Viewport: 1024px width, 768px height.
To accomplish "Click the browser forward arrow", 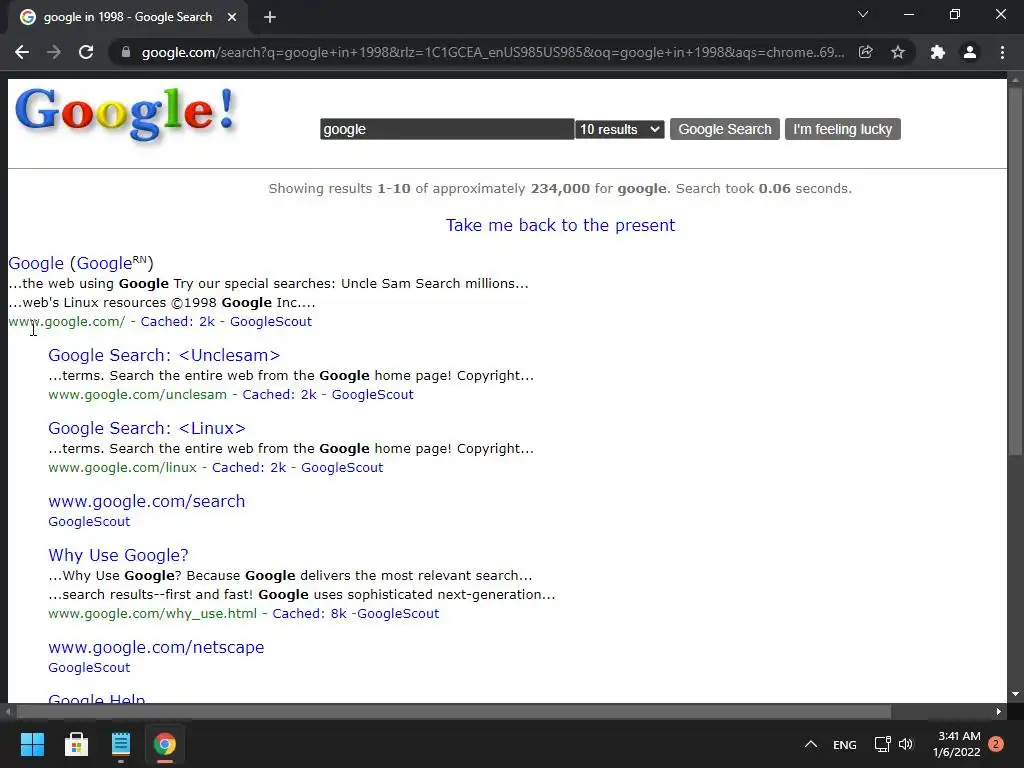I will pos(54,52).
